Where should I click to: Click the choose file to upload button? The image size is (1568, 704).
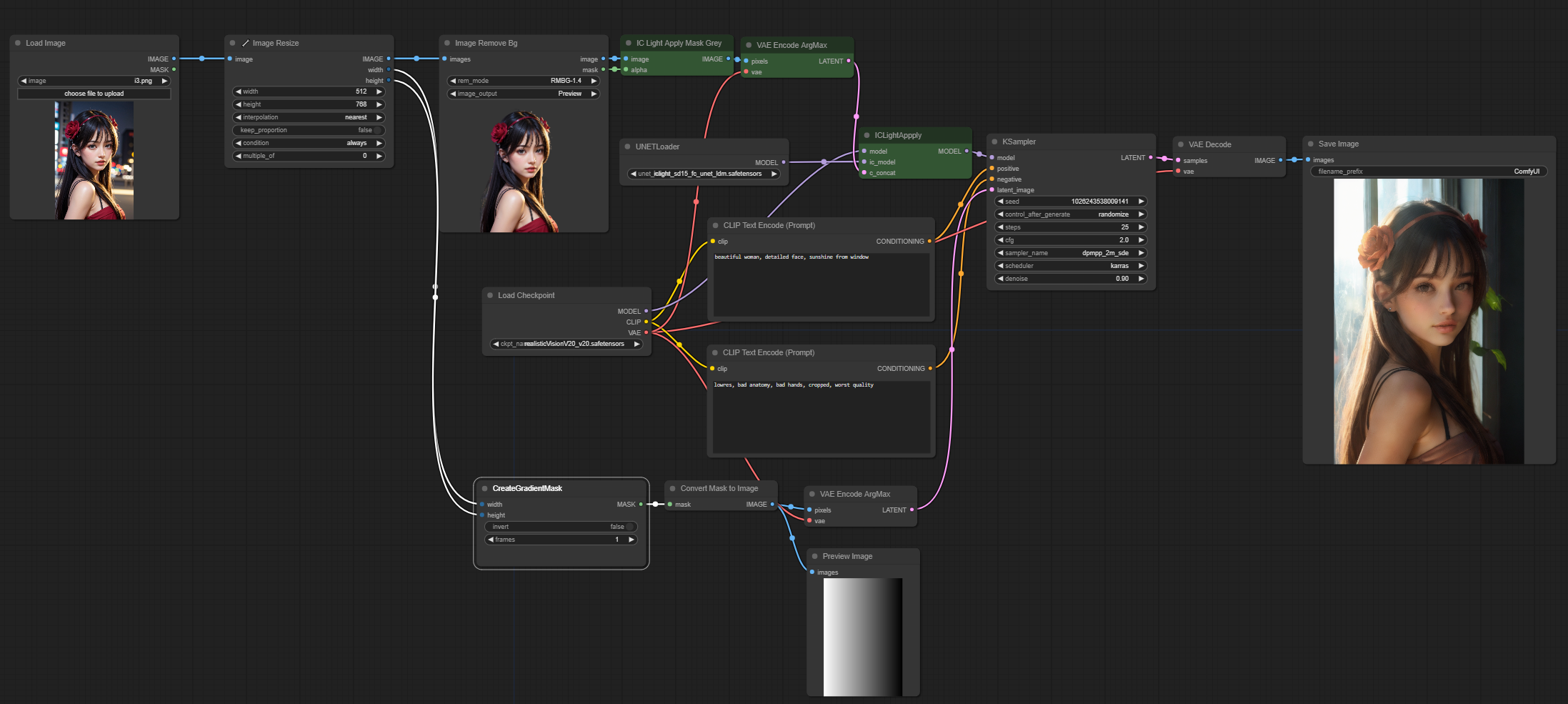(94, 94)
